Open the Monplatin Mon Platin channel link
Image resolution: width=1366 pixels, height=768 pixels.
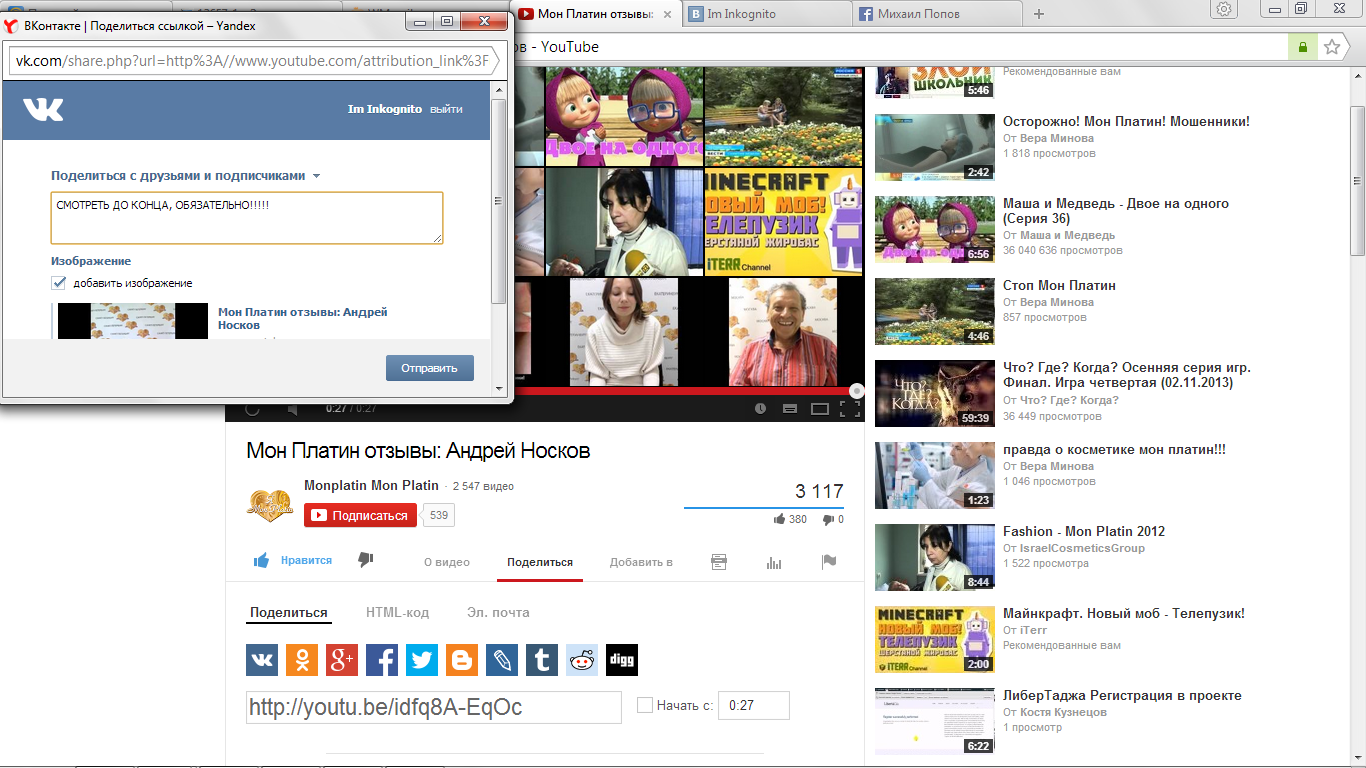(x=371, y=485)
